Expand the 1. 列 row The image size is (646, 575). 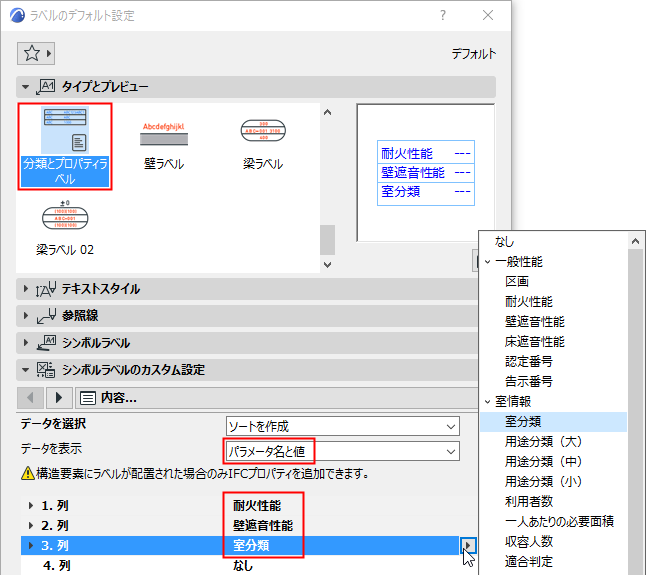31,505
